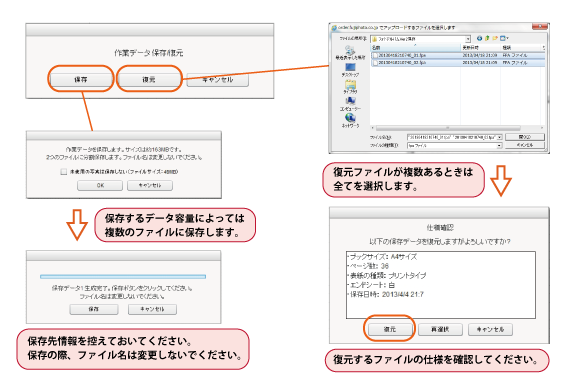Image resolution: width=570 pixels, height=380 pixels.
Task: Open the View Menu icon in file dialog
Action: click(502, 38)
